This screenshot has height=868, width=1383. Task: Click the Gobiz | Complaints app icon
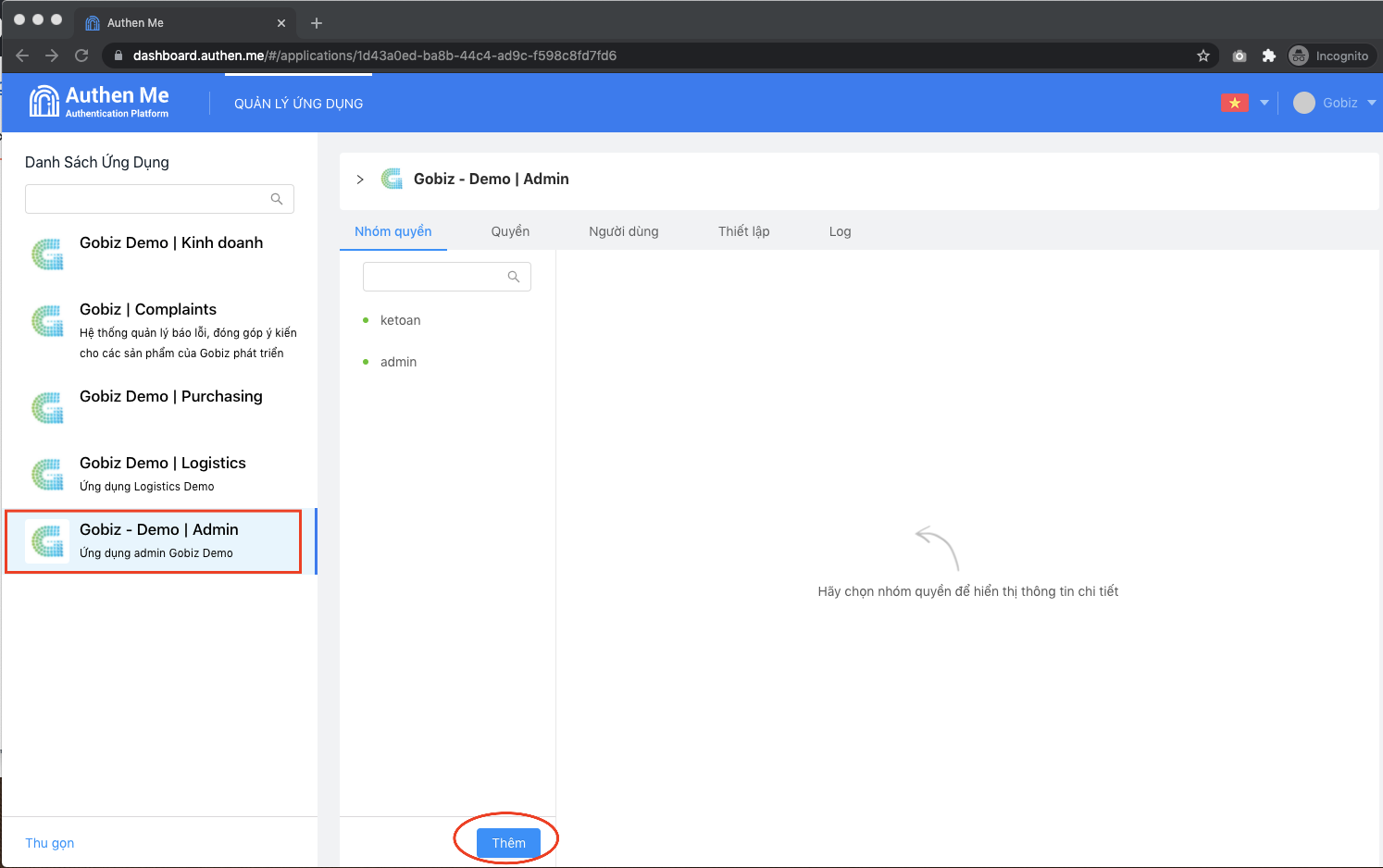(x=47, y=320)
